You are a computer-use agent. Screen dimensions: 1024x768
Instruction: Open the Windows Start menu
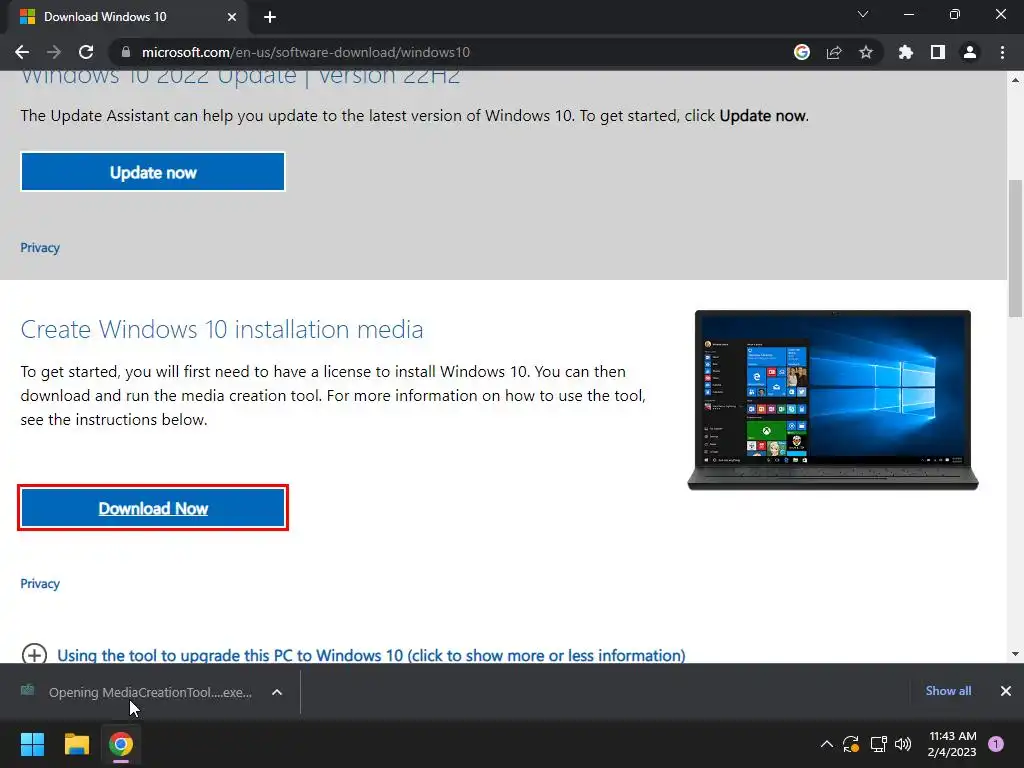click(32, 744)
